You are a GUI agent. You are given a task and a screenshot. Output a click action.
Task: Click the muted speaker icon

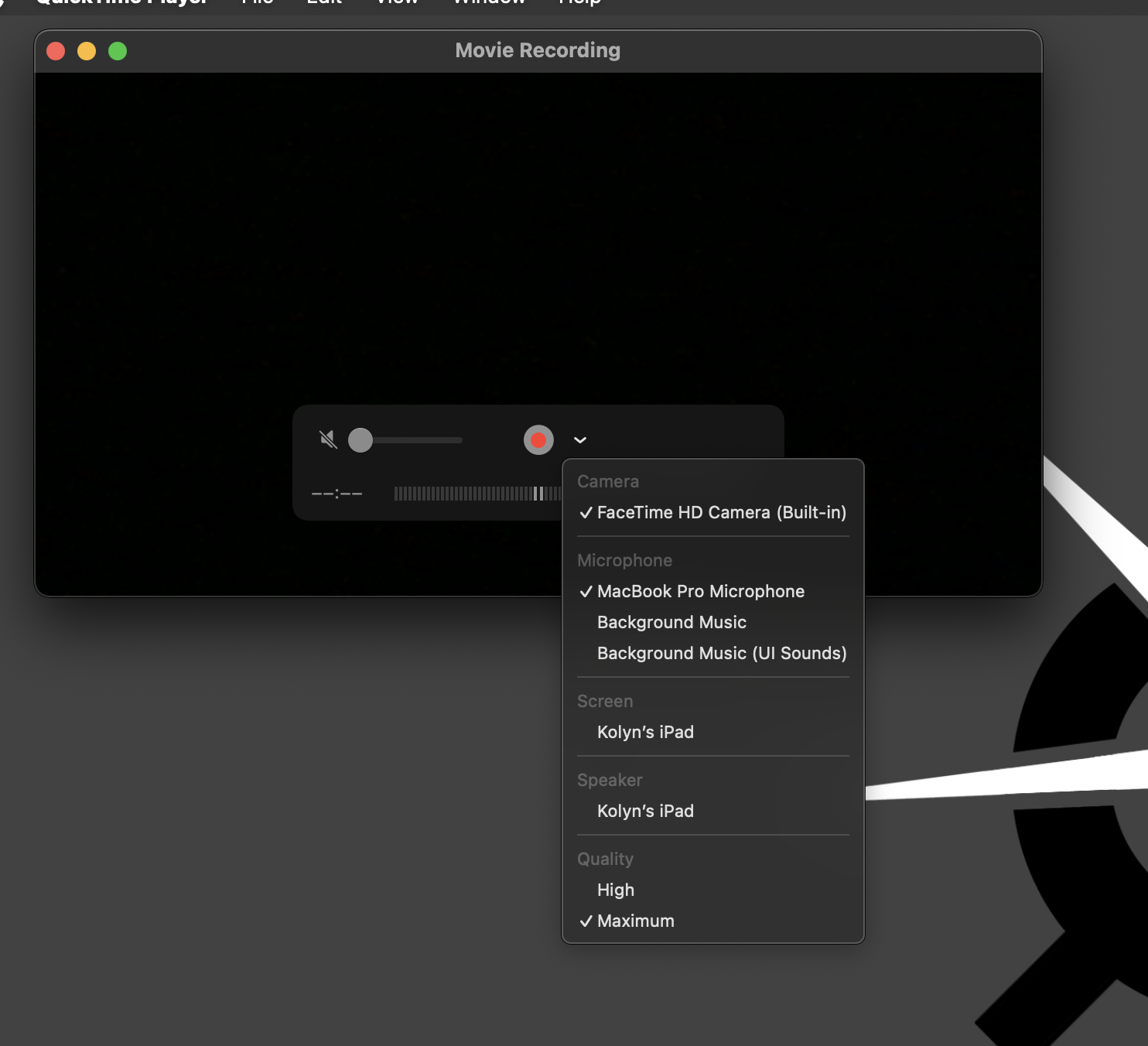click(328, 440)
